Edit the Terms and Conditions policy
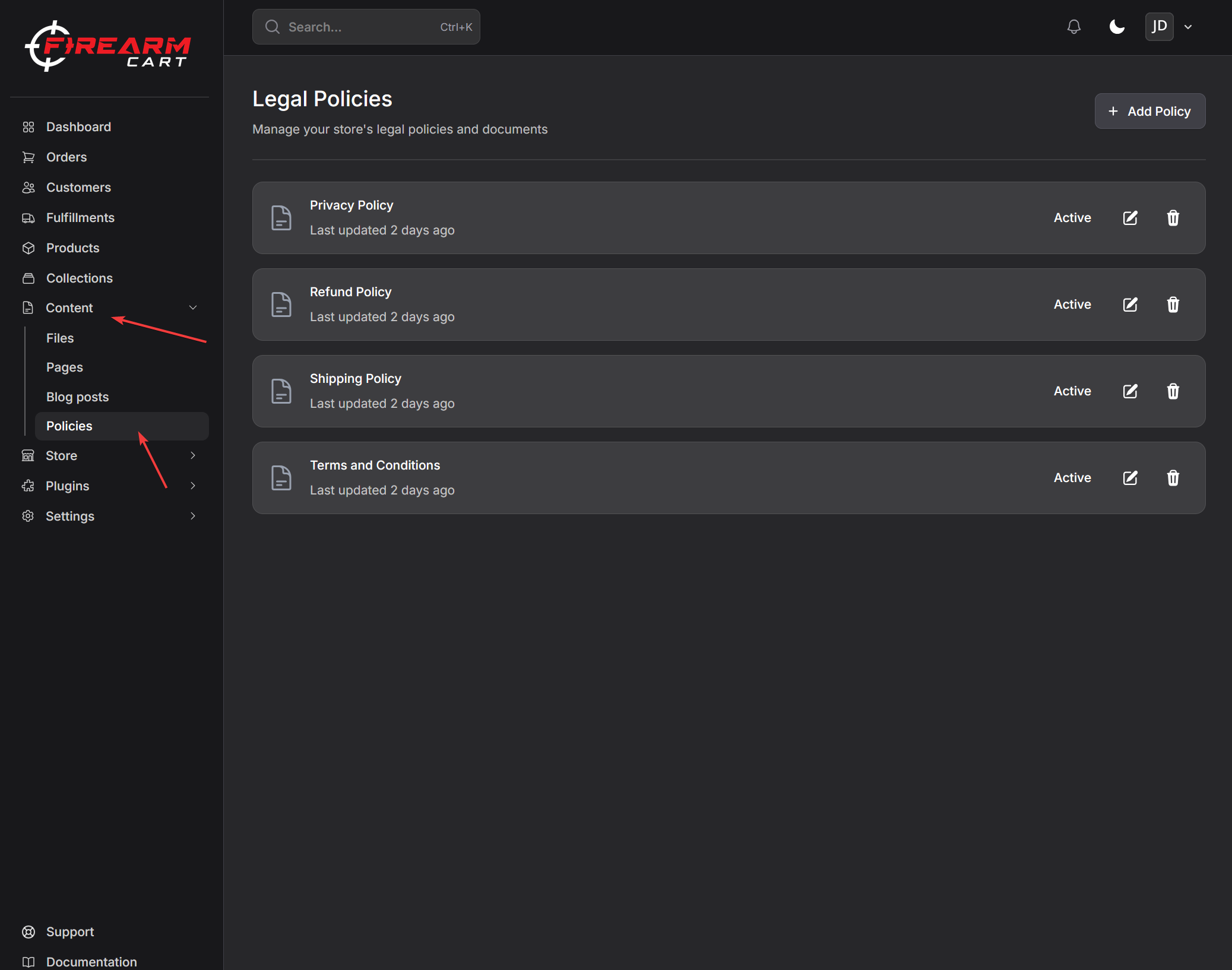1232x970 pixels. (x=1130, y=478)
